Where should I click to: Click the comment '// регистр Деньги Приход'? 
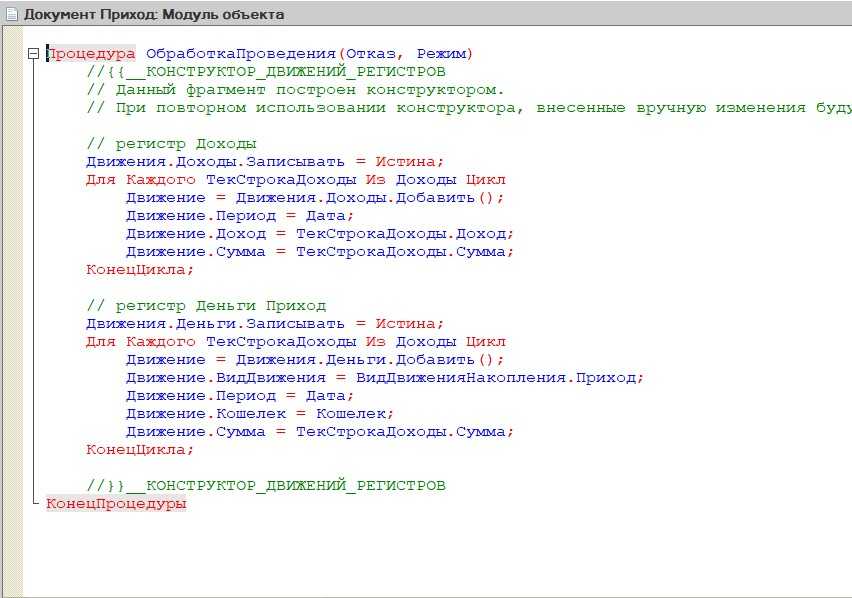(206, 306)
